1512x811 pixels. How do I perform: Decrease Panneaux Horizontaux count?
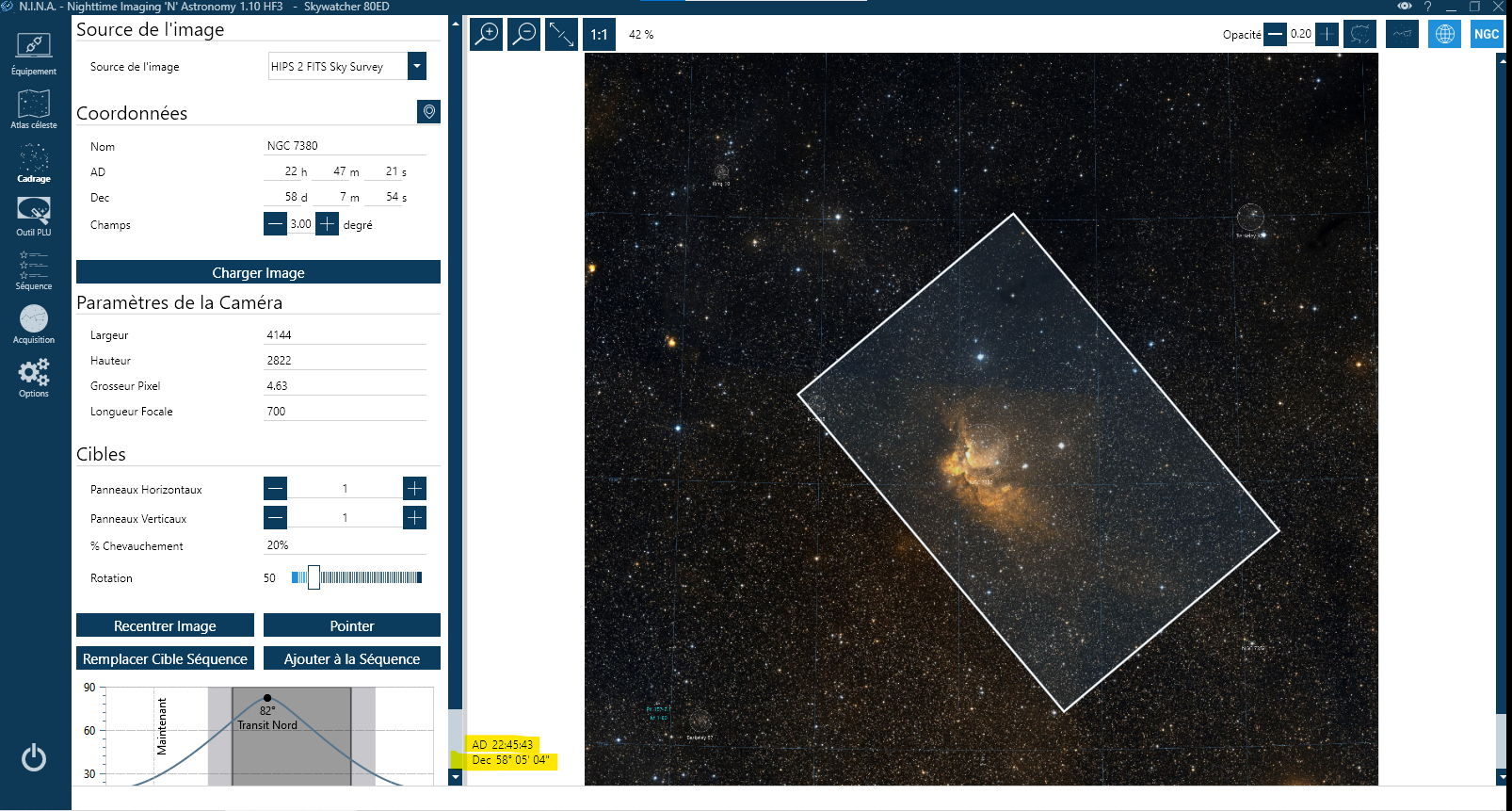coord(275,488)
